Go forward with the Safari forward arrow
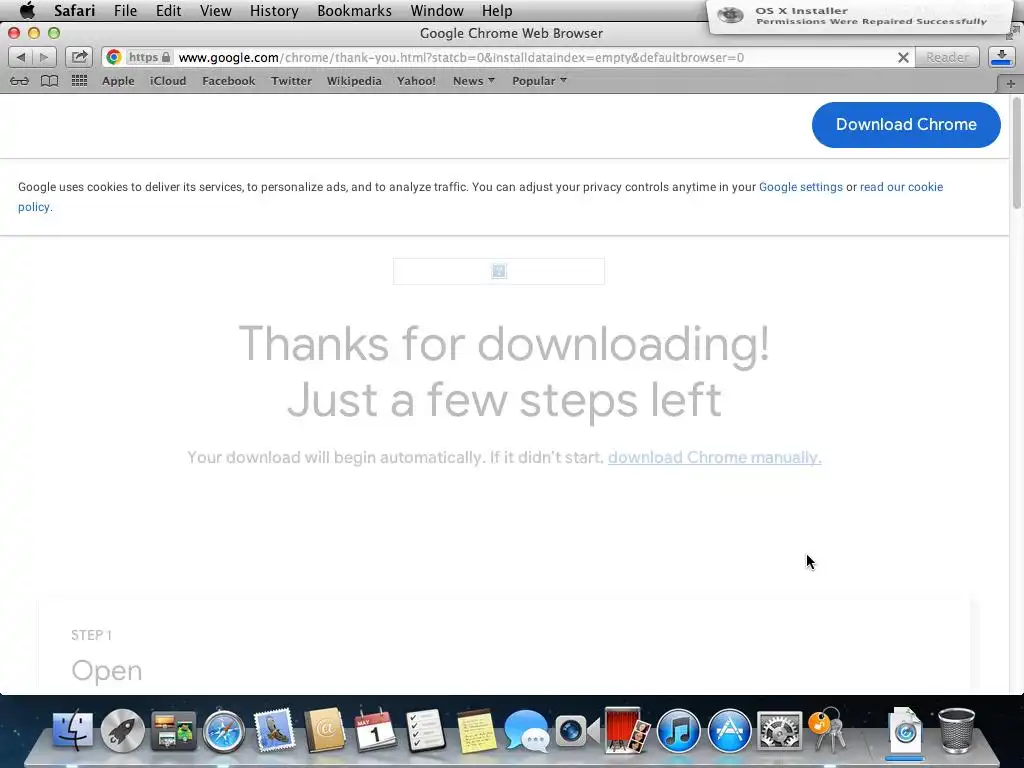The height and width of the screenshot is (768, 1024). pyautogui.click(x=44, y=57)
